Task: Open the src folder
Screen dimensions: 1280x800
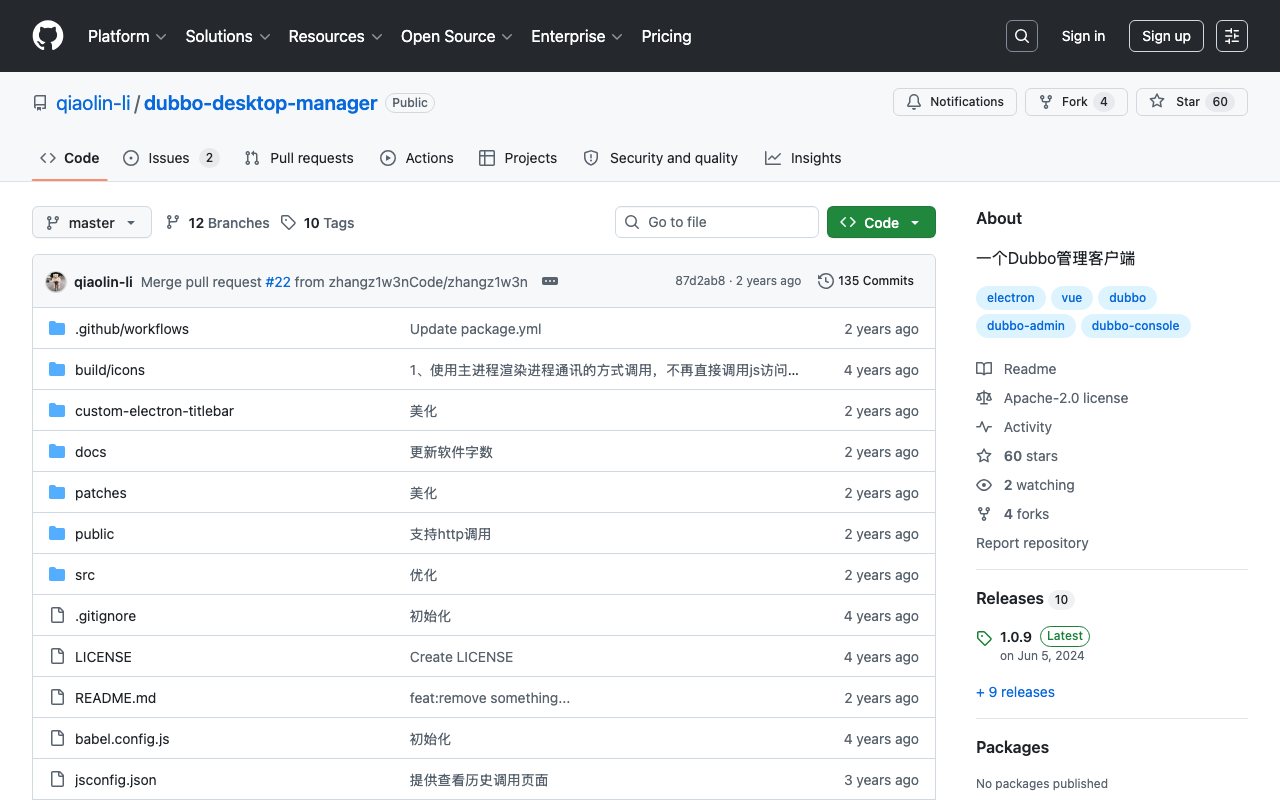Action: tap(85, 575)
